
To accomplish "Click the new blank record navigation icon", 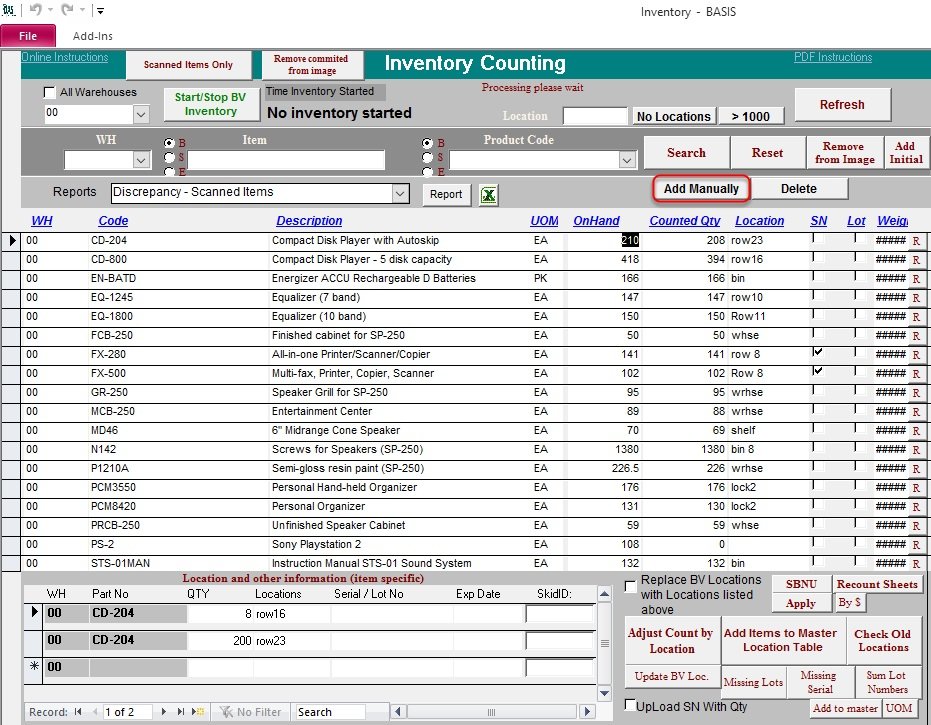I will click(x=198, y=712).
